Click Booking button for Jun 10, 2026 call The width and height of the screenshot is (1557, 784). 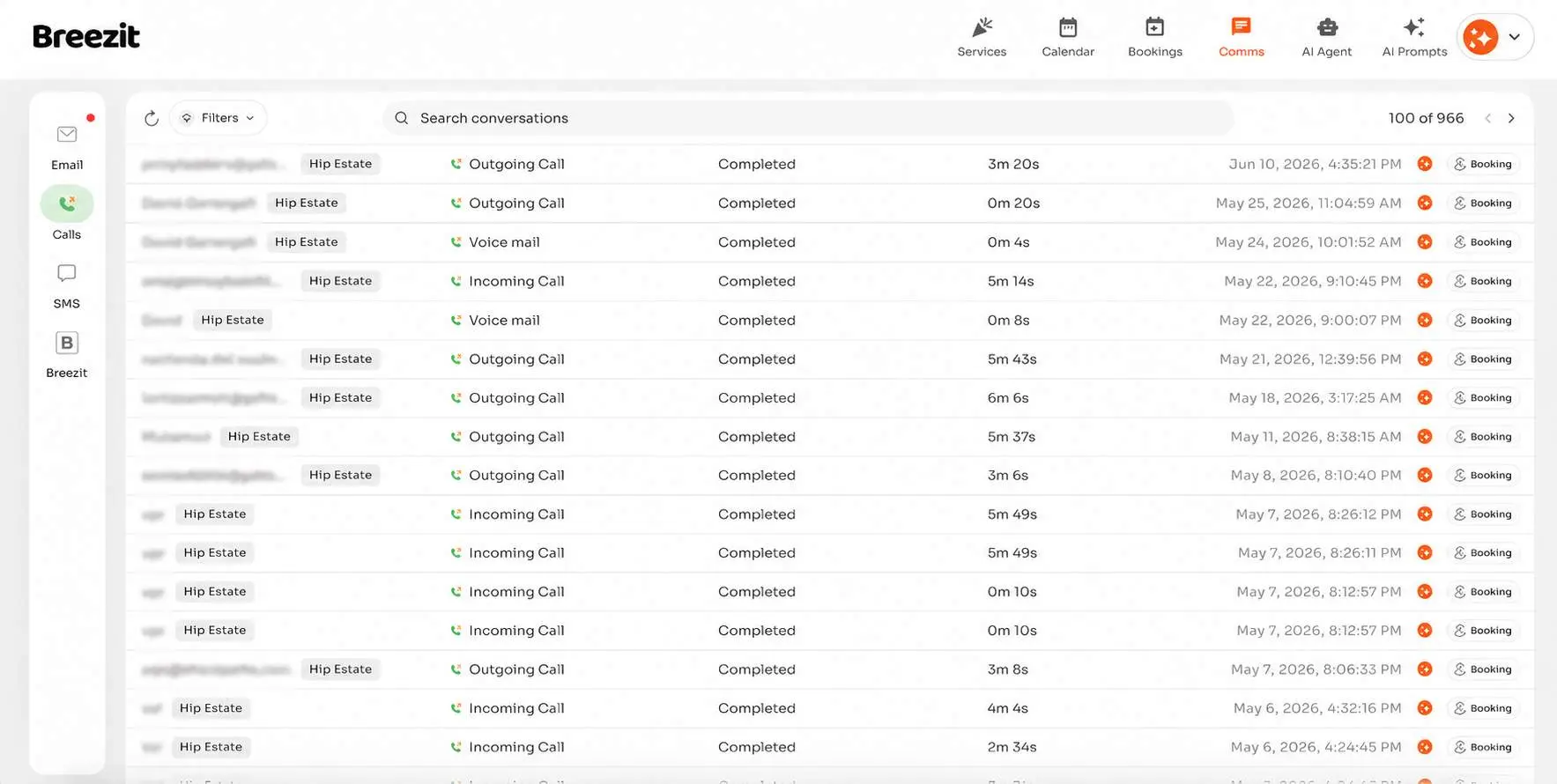[x=1483, y=164]
